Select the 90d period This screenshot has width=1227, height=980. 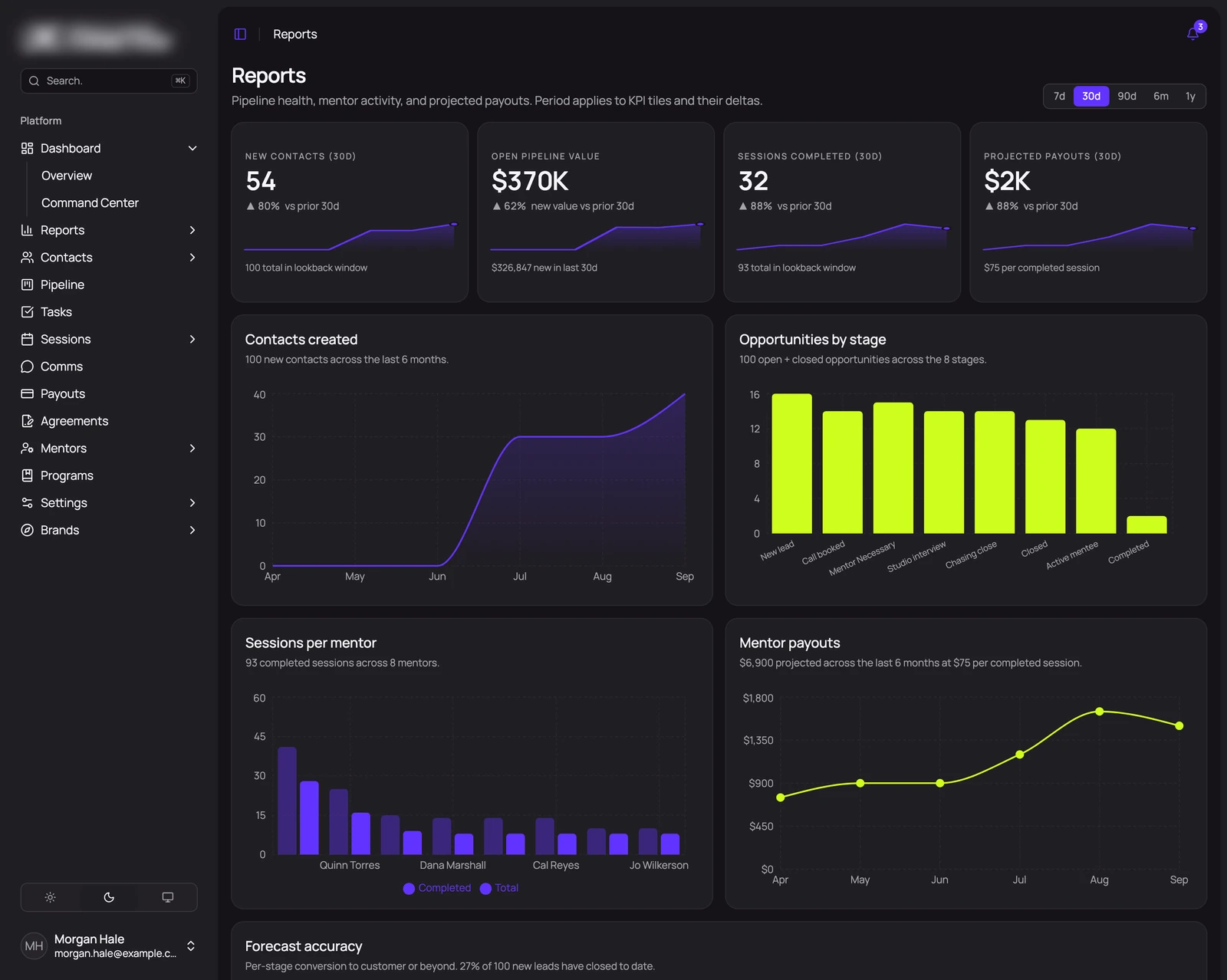pos(1127,96)
